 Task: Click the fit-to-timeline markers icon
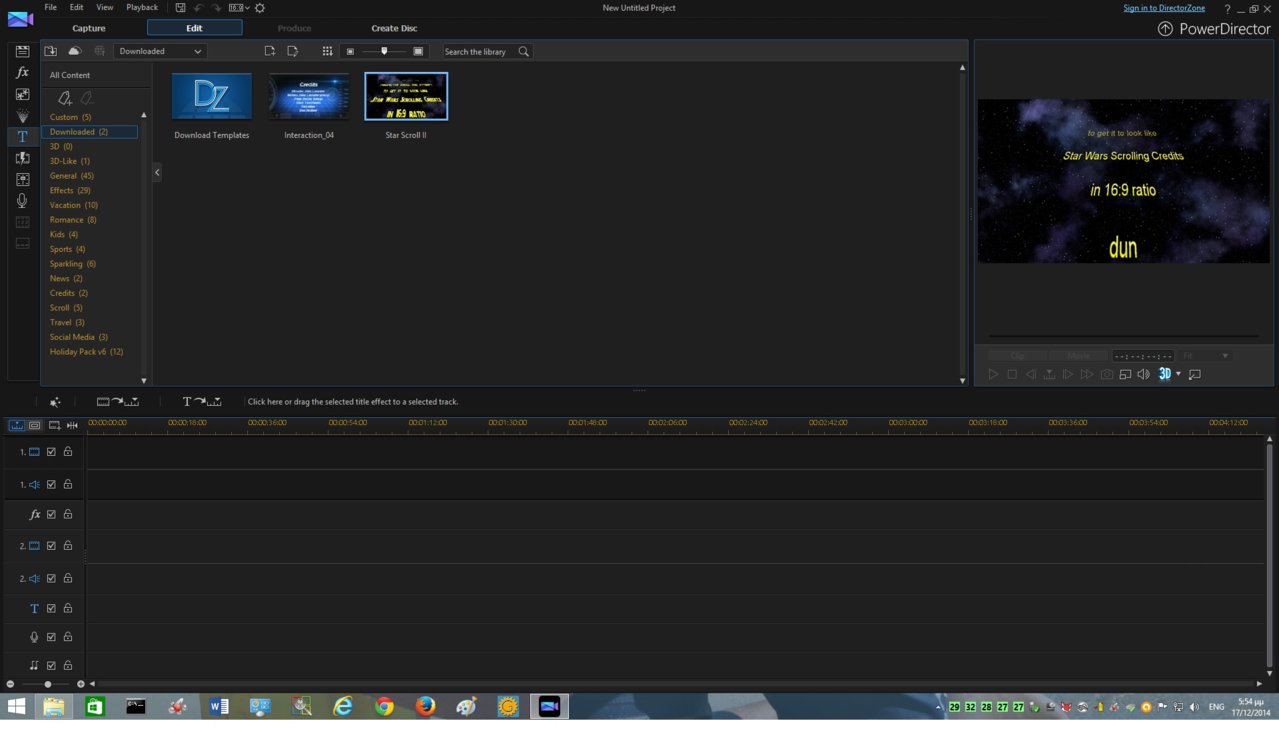(72, 425)
